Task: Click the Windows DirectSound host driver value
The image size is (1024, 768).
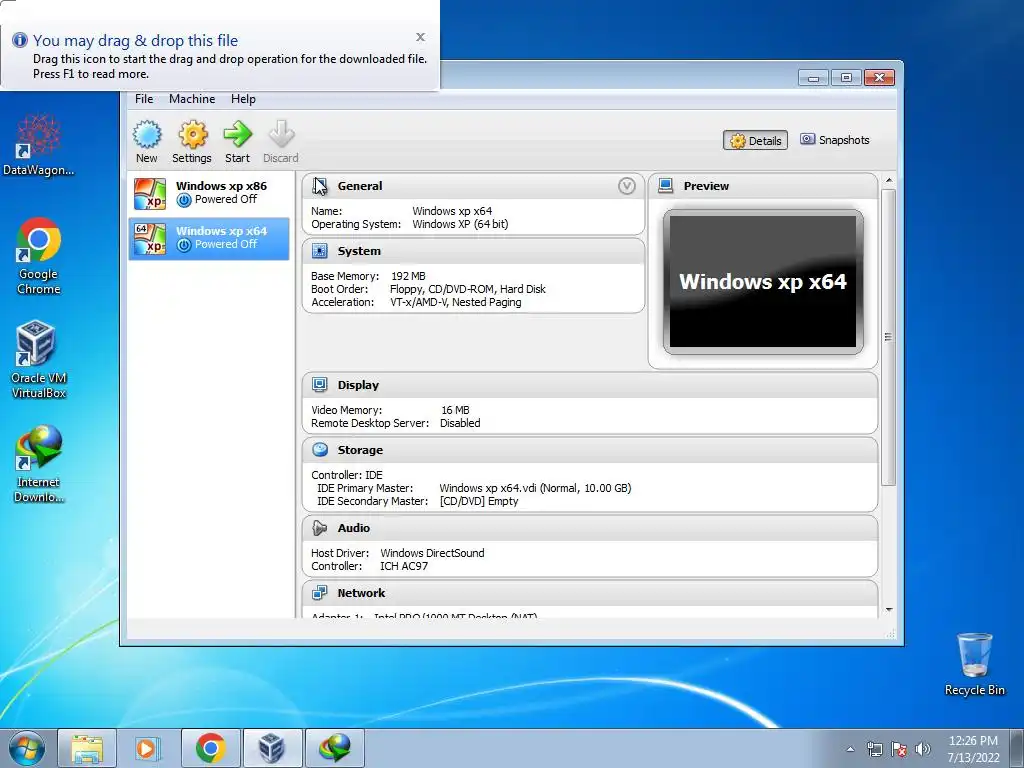Action: point(432,553)
